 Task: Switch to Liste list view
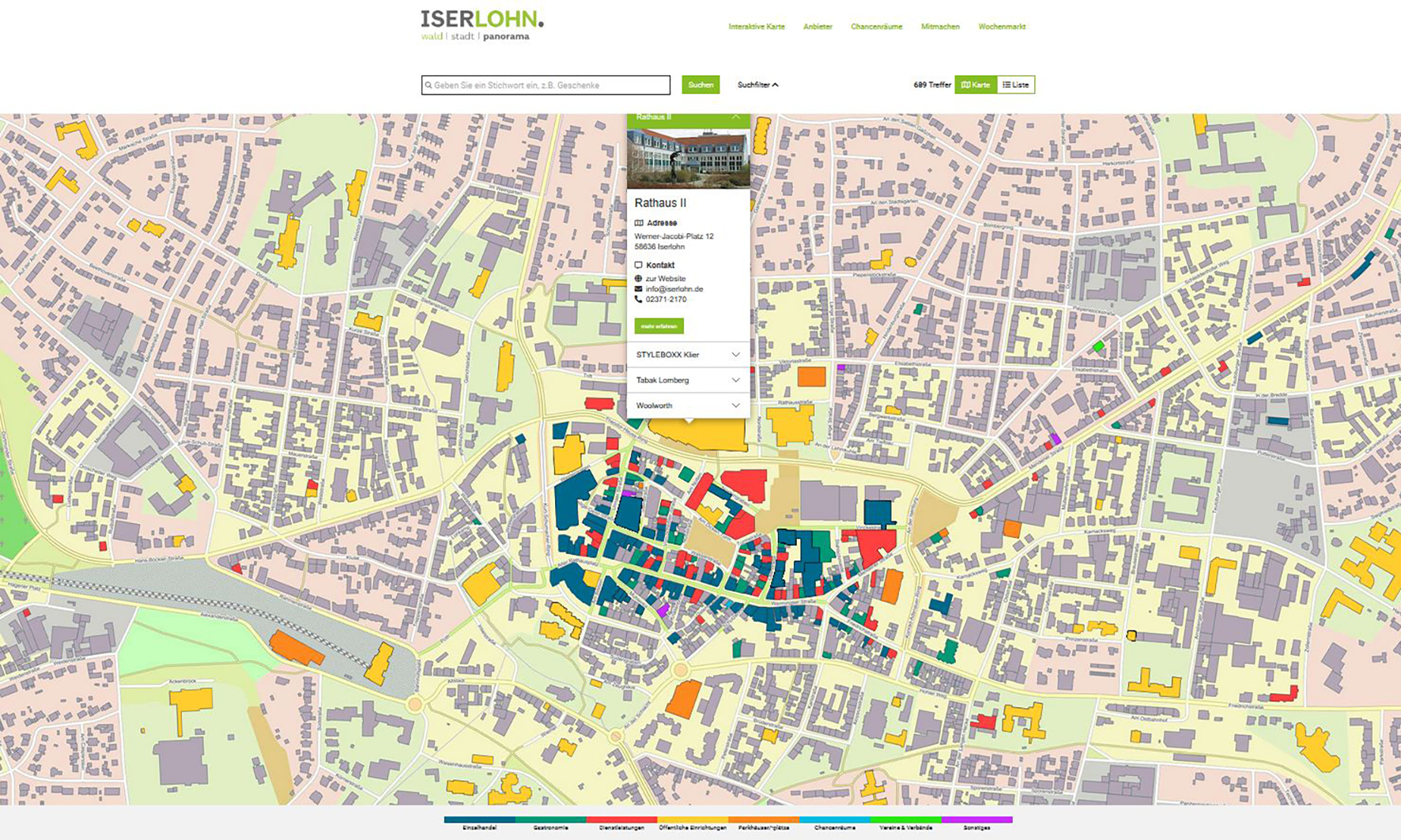pos(1016,85)
